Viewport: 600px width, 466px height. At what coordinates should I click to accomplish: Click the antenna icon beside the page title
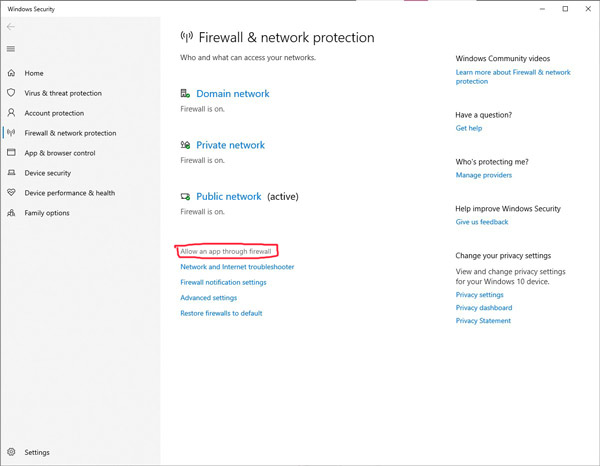pyautogui.click(x=187, y=37)
